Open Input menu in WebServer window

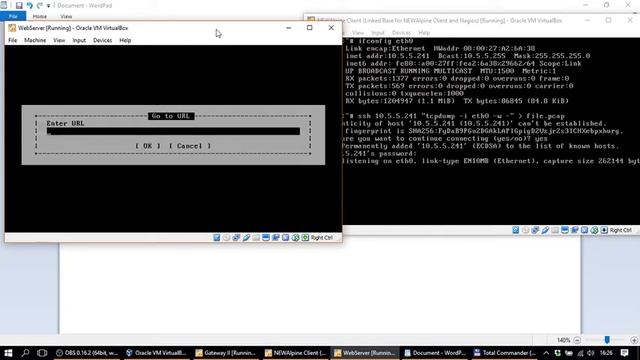point(79,40)
